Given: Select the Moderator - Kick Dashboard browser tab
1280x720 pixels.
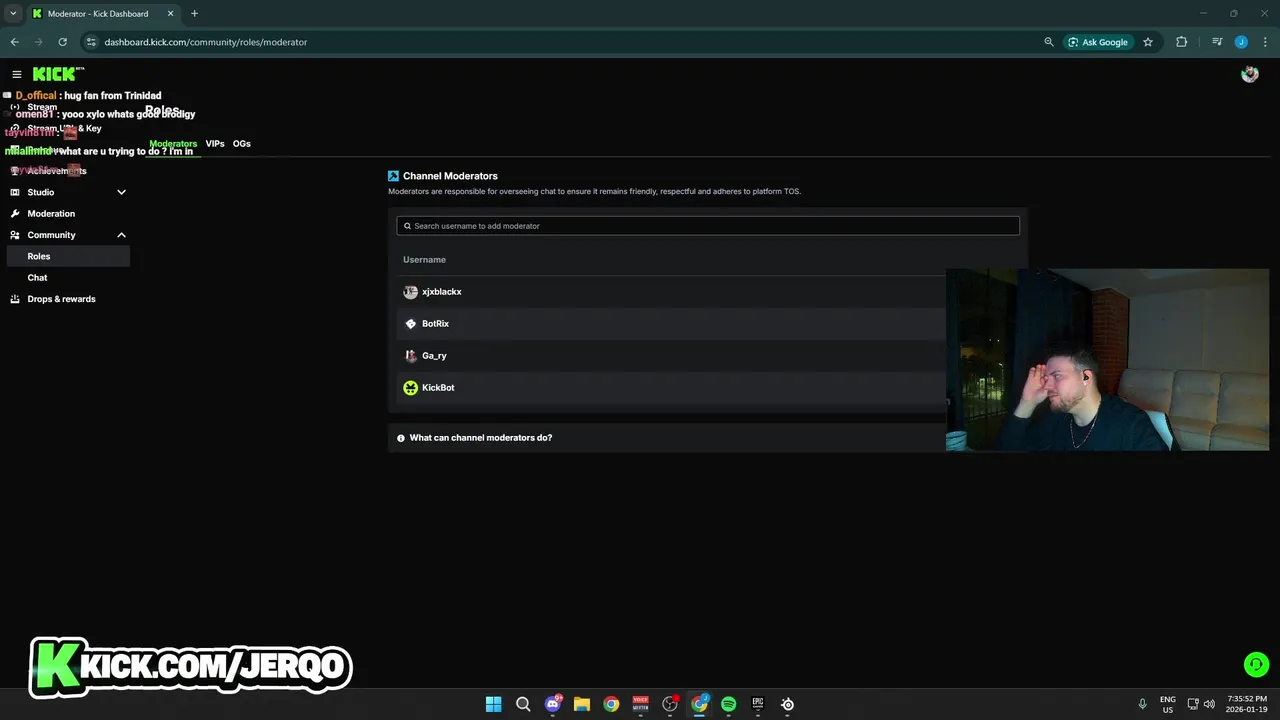Looking at the screenshot, I should click(103, 13).
